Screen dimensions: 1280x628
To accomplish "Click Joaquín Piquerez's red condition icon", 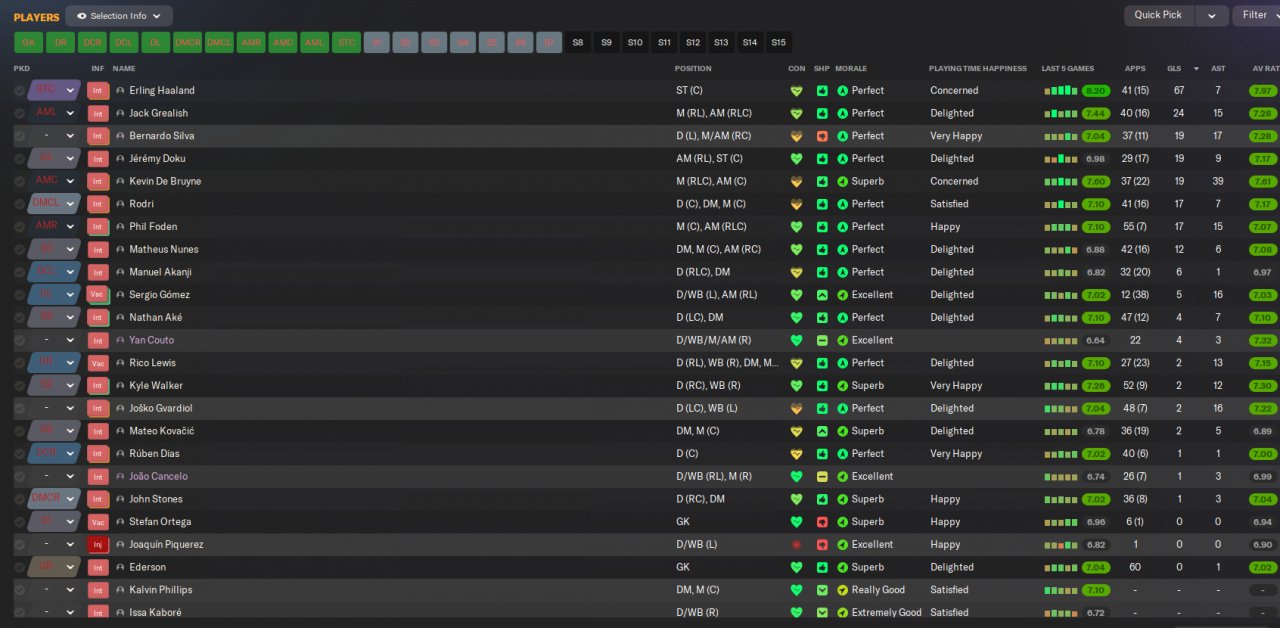I will 796,545.
